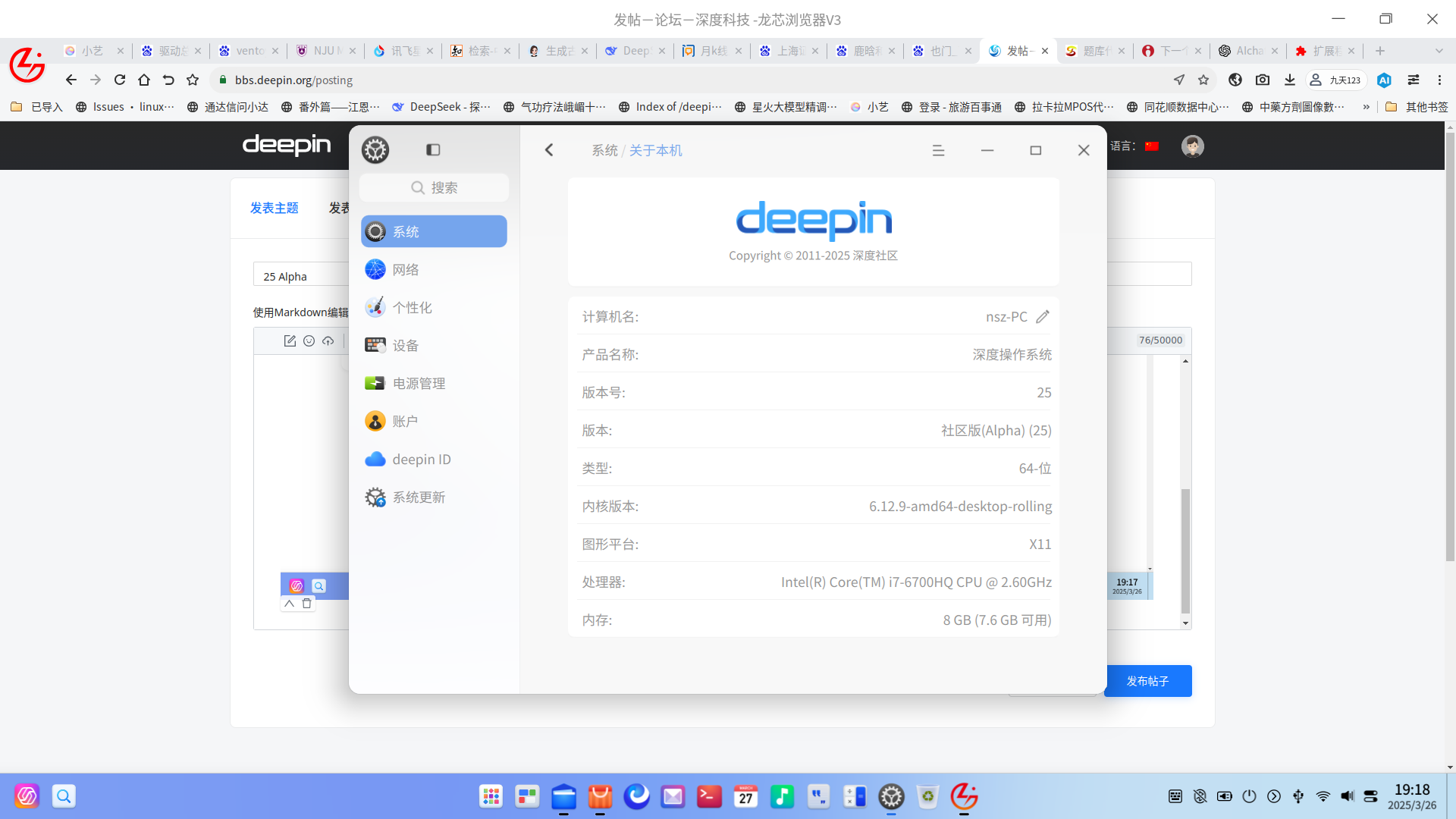Open a new browser tab

click(1380, 51)
